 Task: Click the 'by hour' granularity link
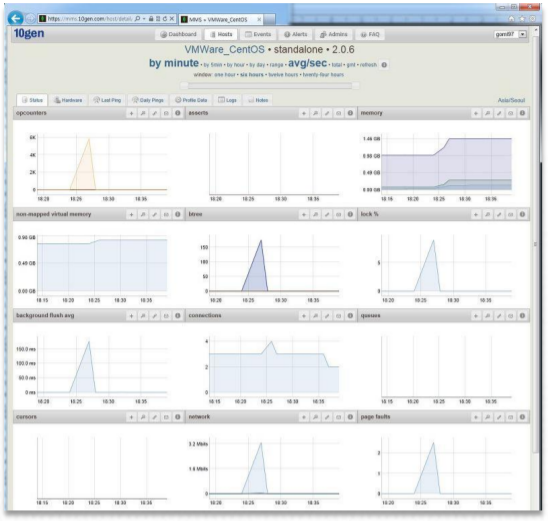coord(236,65)
